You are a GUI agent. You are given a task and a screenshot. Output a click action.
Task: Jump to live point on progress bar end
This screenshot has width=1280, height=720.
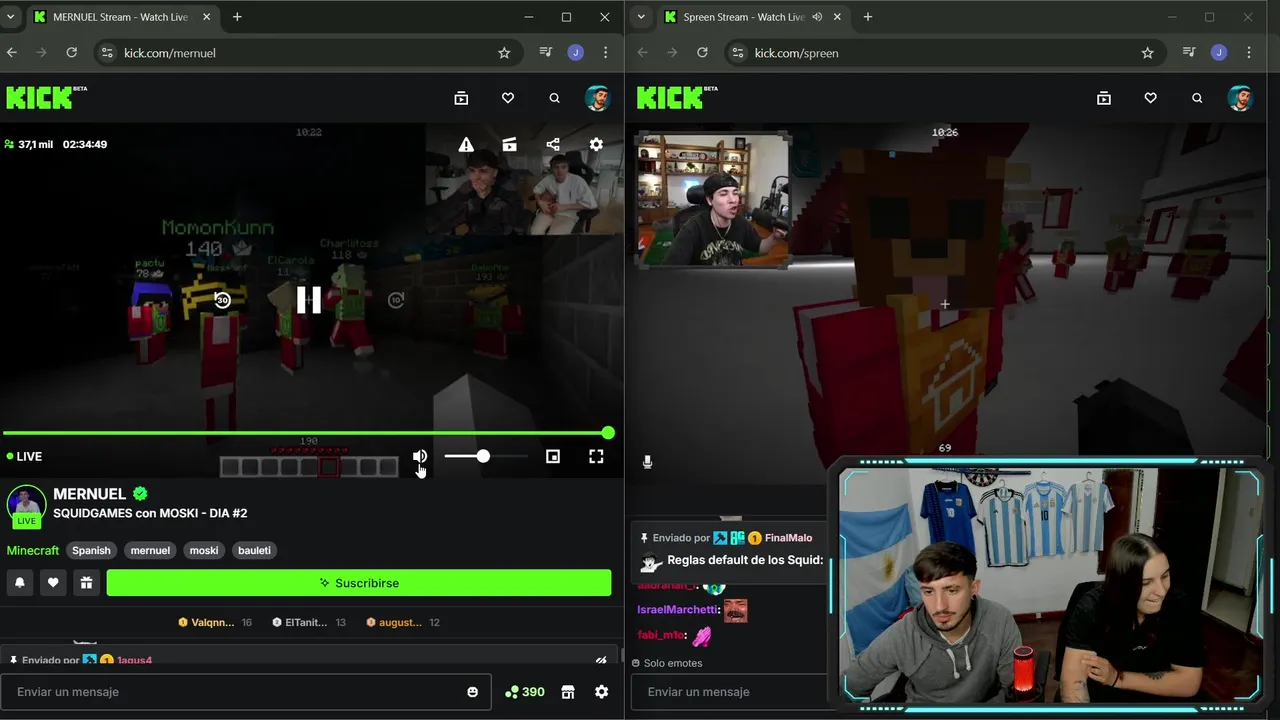(x=608, y=433)
